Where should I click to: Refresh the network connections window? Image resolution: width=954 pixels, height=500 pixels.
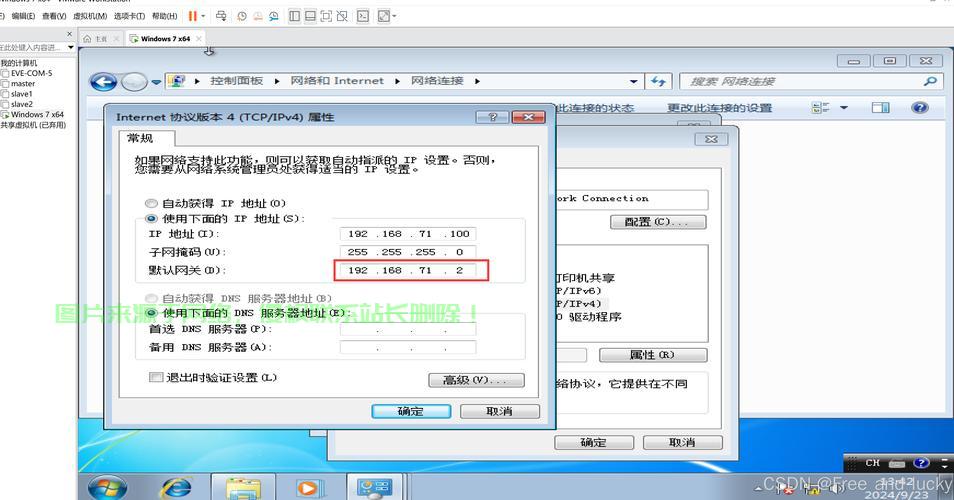coord(658,81)
